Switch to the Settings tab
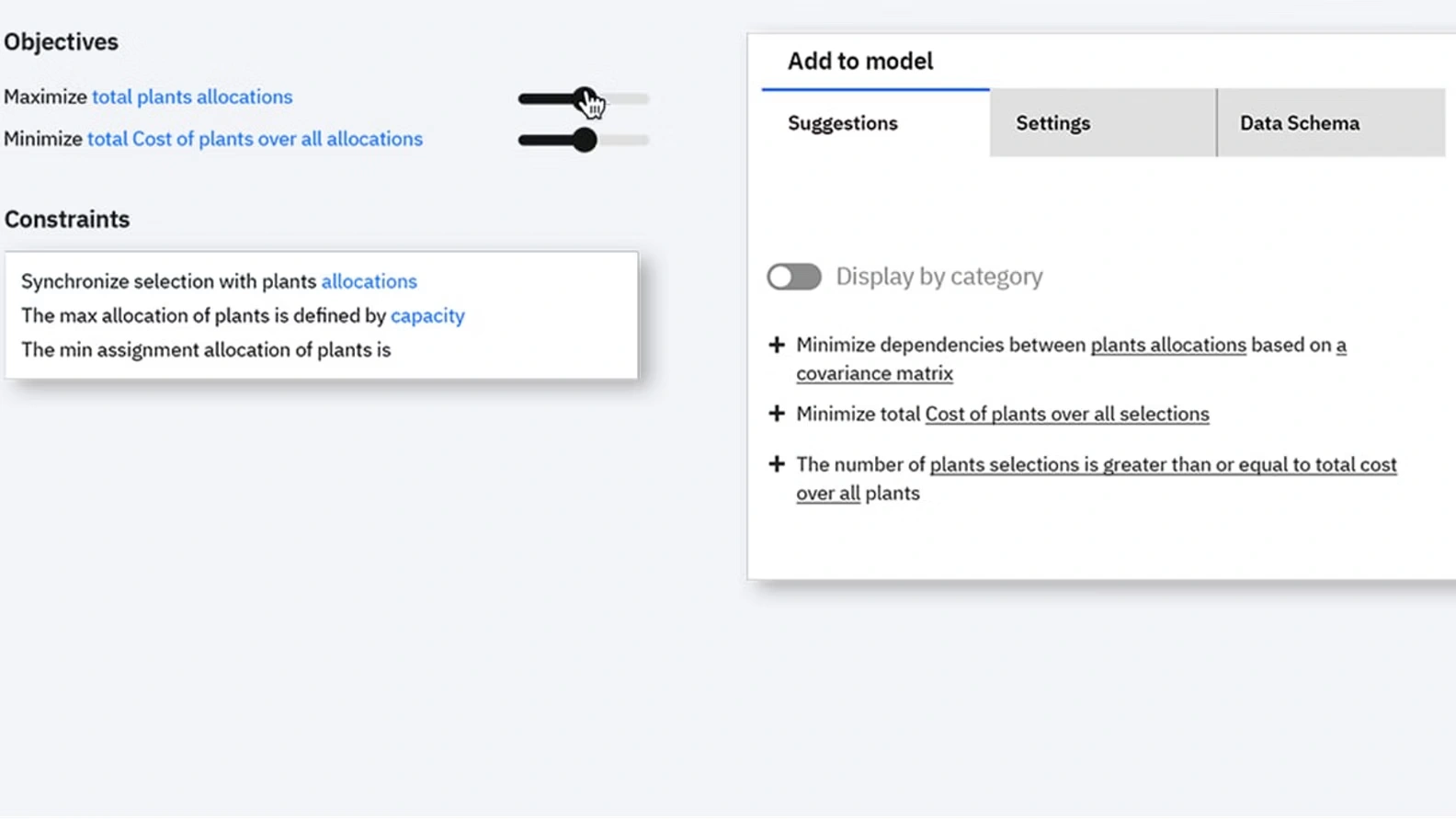 (1052, 122)
